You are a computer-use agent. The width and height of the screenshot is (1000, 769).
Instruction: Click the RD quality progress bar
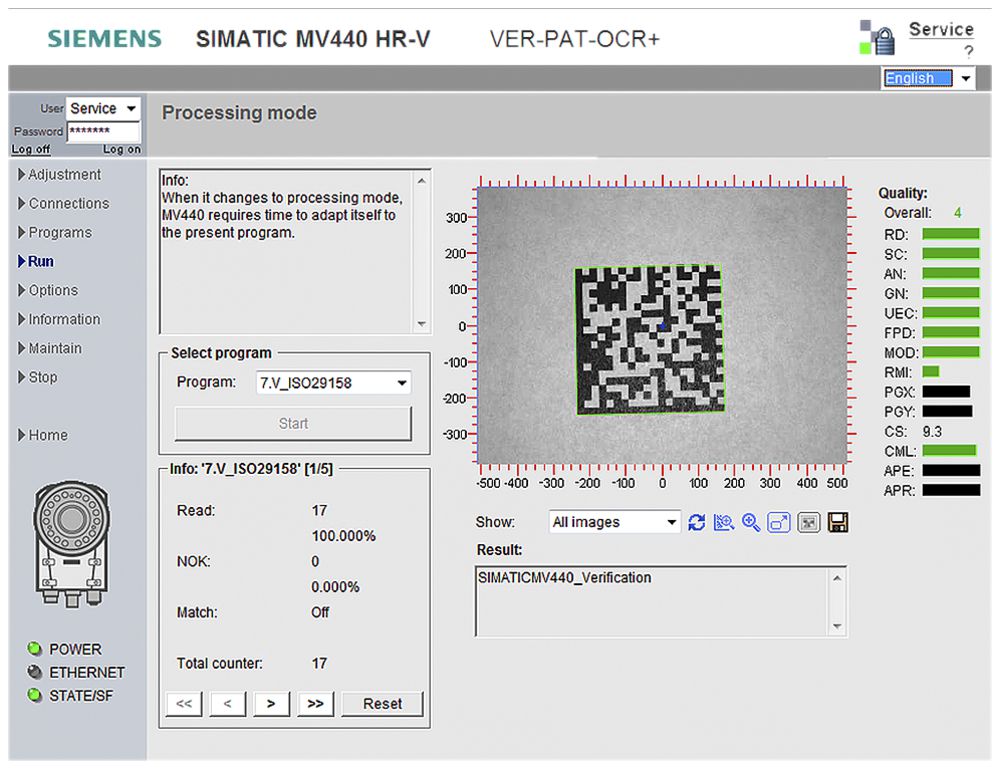point(950,233)
